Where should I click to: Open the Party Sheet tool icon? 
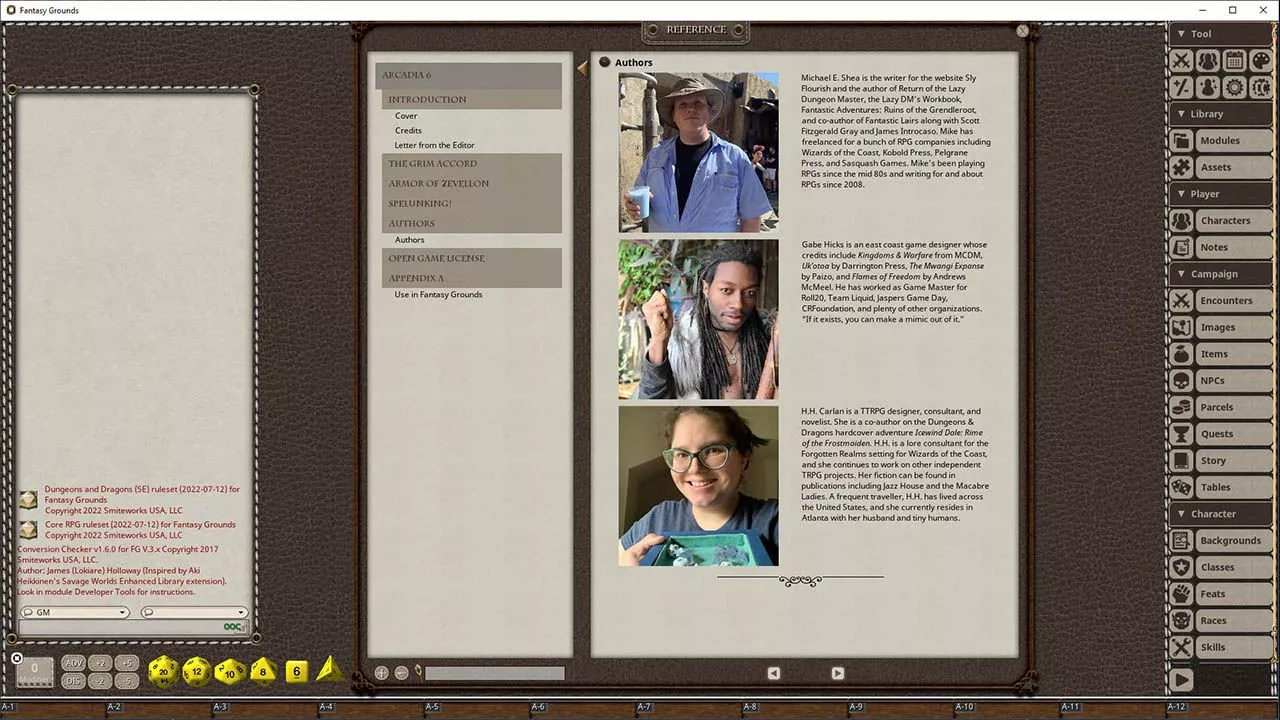[1208, 61]
